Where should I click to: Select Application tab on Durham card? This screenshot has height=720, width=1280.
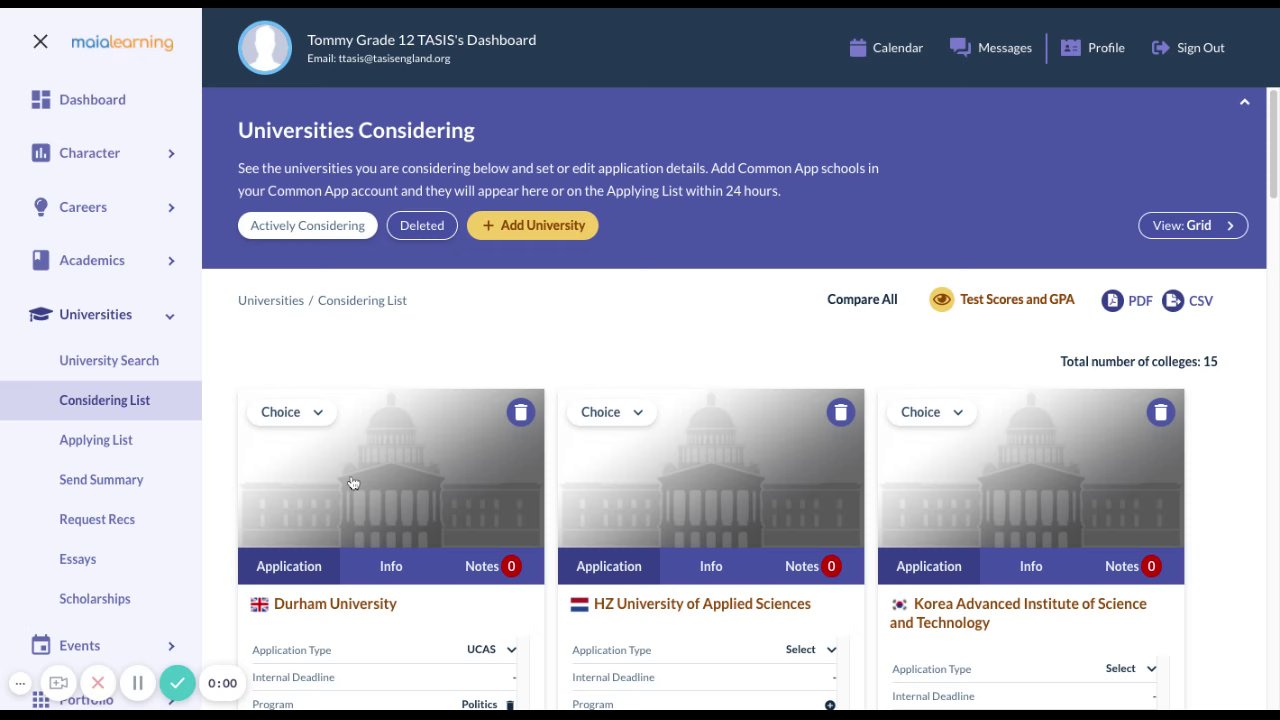[289, 566]
